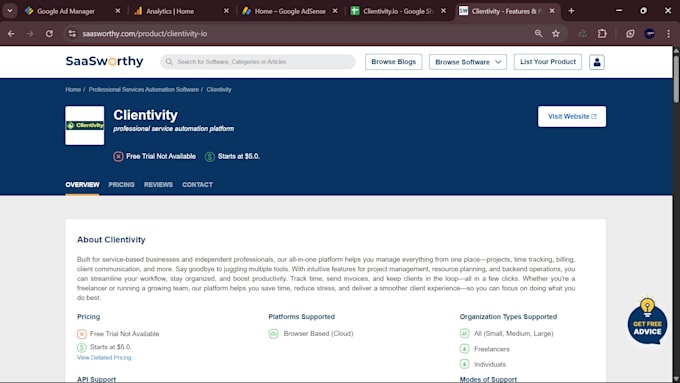
Task: Open View Detailed Pricing link
Action: 104,357
